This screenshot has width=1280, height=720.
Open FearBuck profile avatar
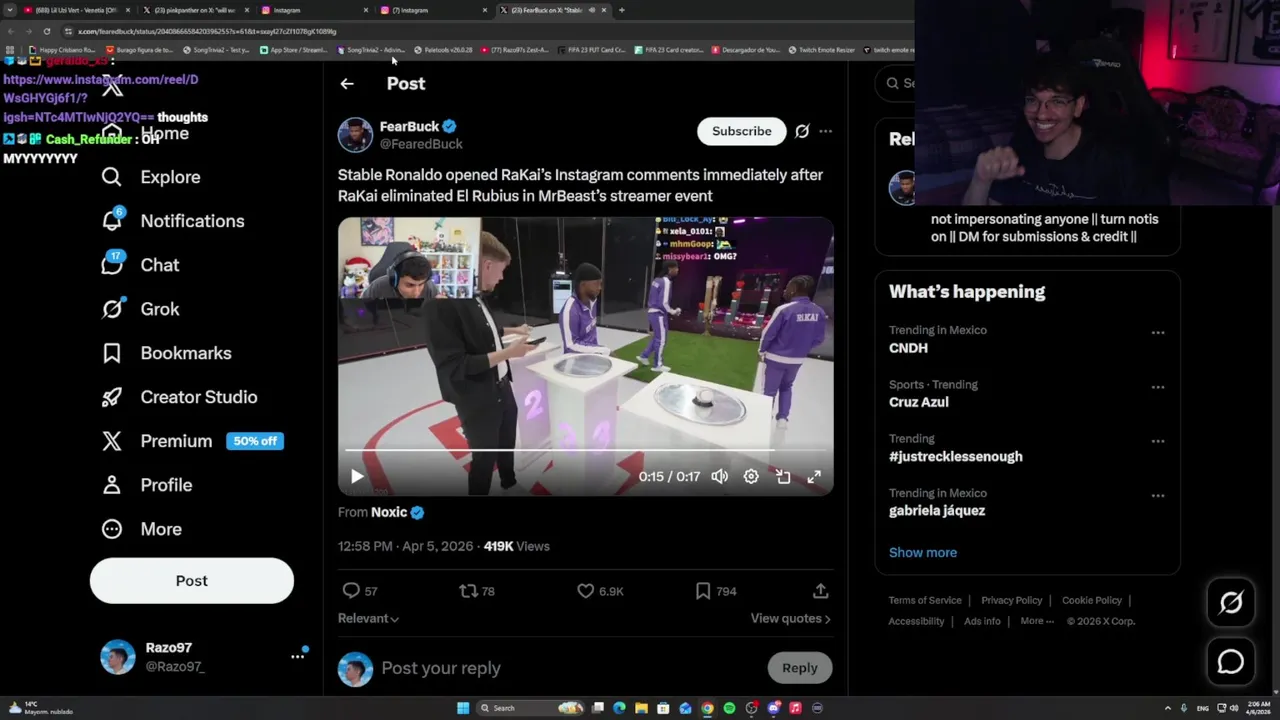pyautogui.click(x=355, y=135)
